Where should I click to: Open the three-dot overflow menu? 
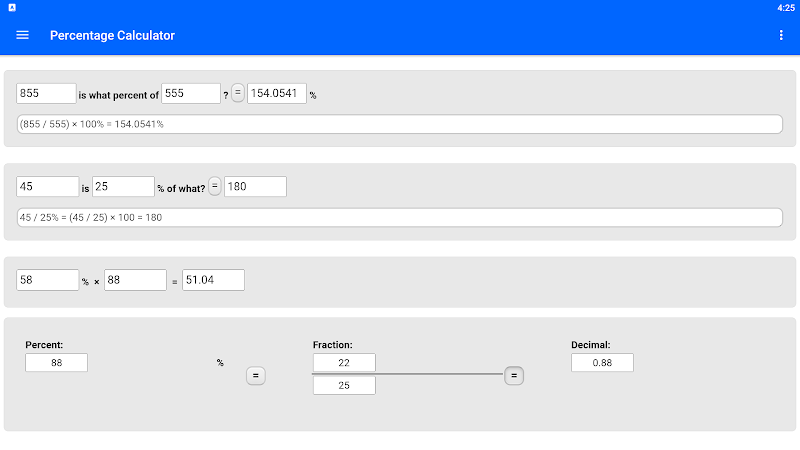pyautogui.click(x=781, y=35)
